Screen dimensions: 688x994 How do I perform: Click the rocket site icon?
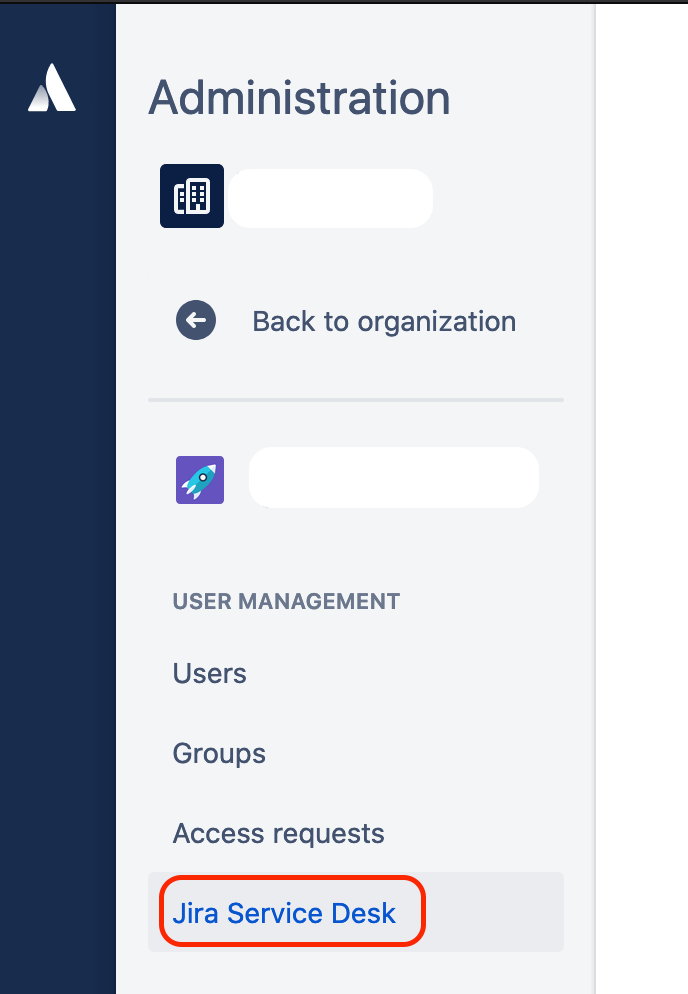click(200, 480)
